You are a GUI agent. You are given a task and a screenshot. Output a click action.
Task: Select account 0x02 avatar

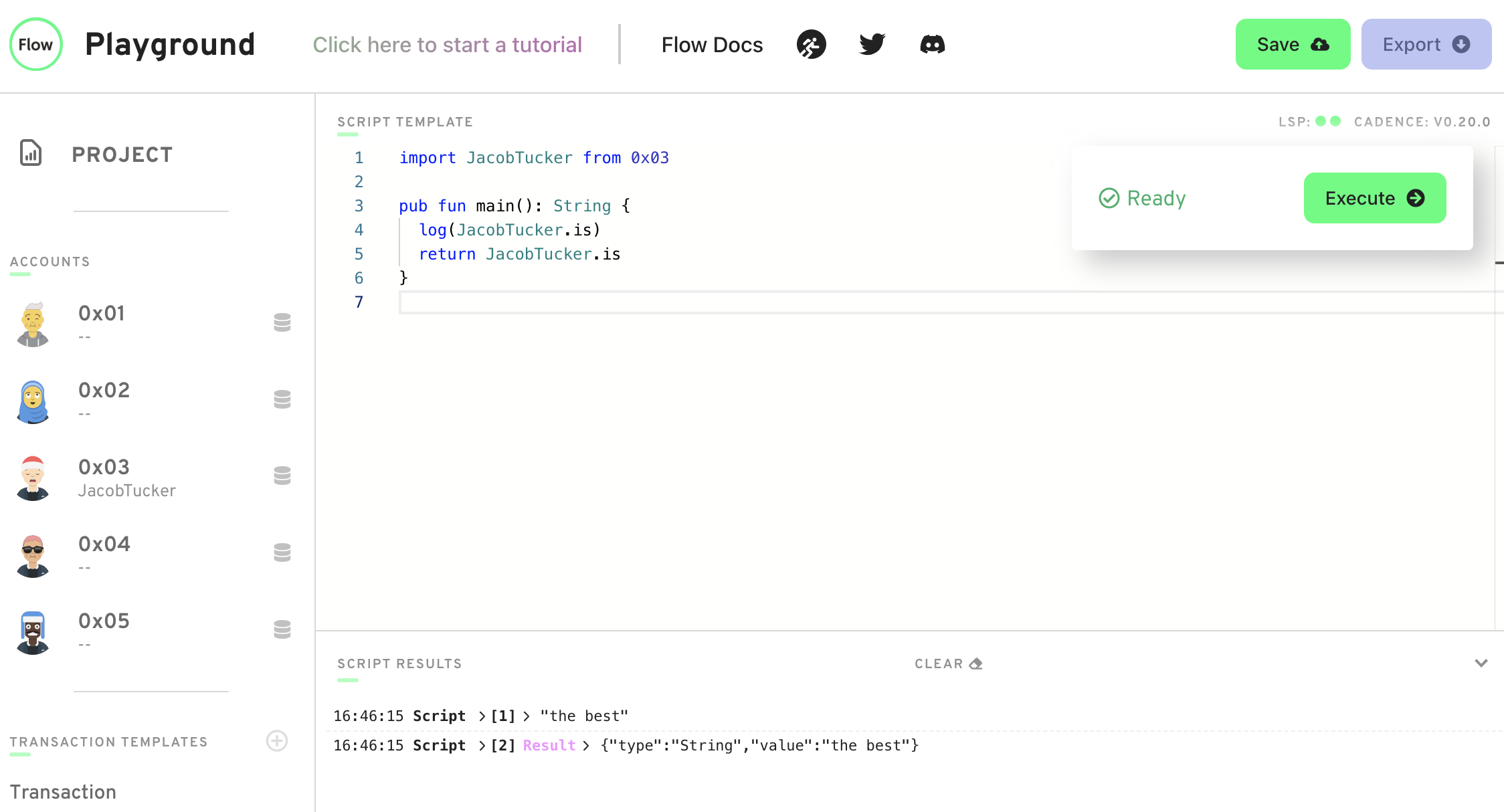point(32,400)
